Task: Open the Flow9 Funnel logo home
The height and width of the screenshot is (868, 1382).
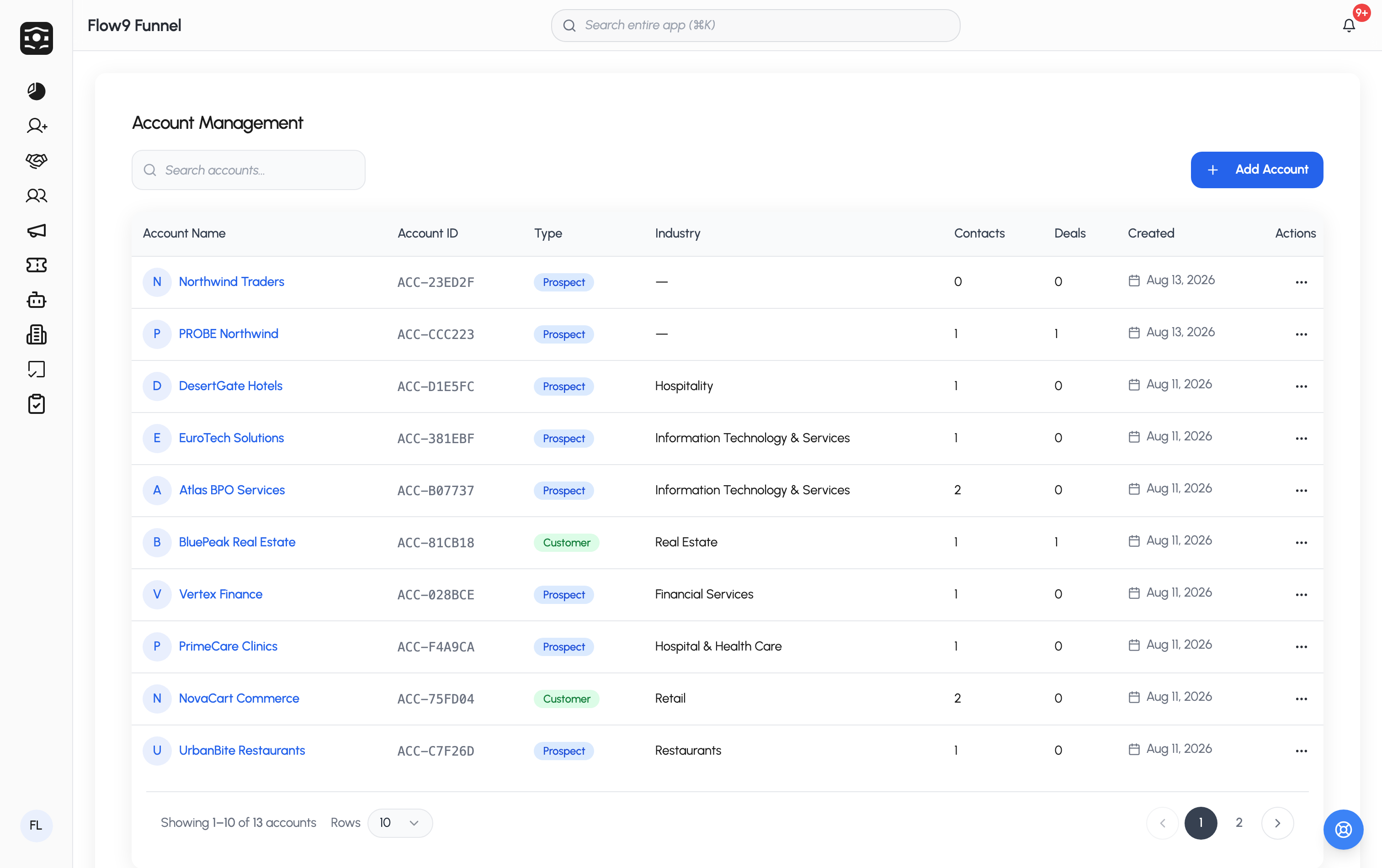Action: pos(36,38)
